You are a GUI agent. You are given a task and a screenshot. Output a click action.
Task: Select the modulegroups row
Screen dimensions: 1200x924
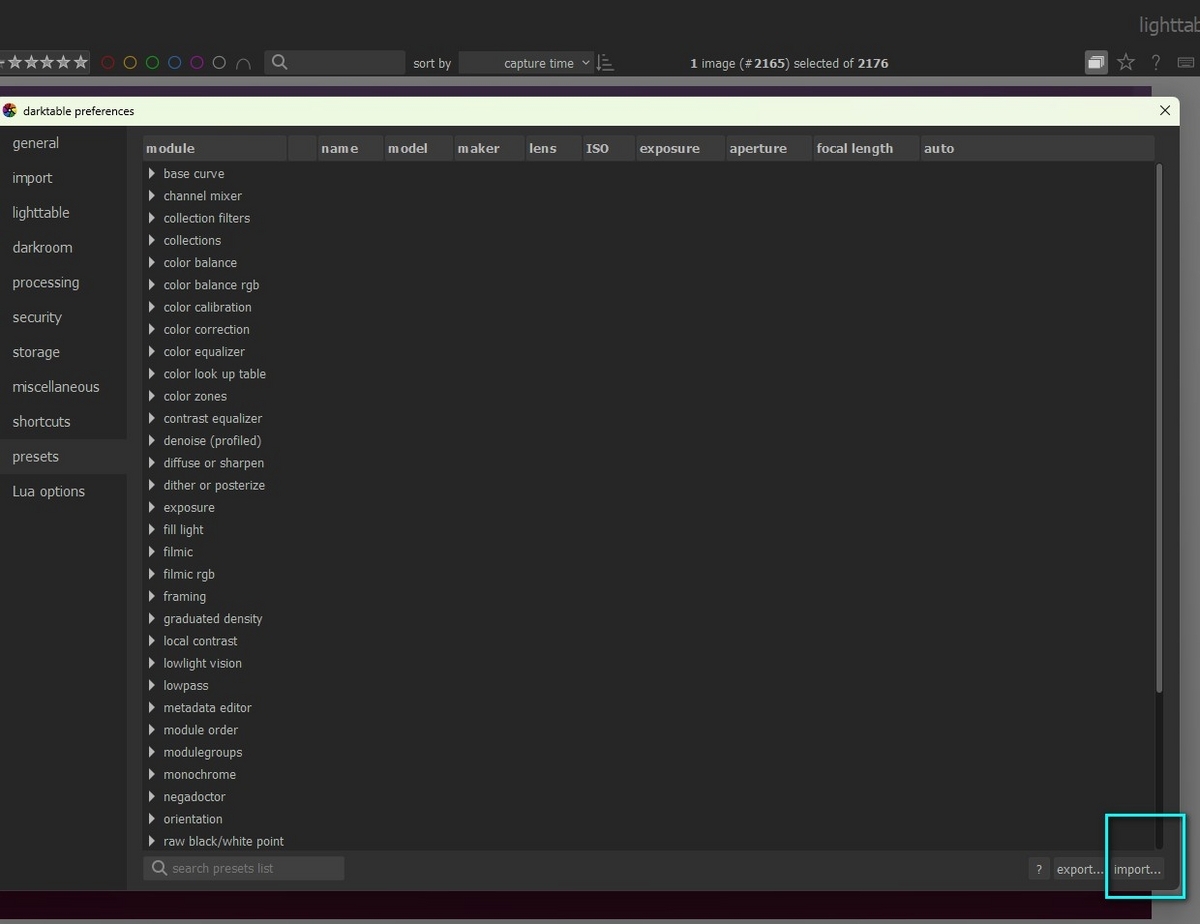[x=648, y=752]
